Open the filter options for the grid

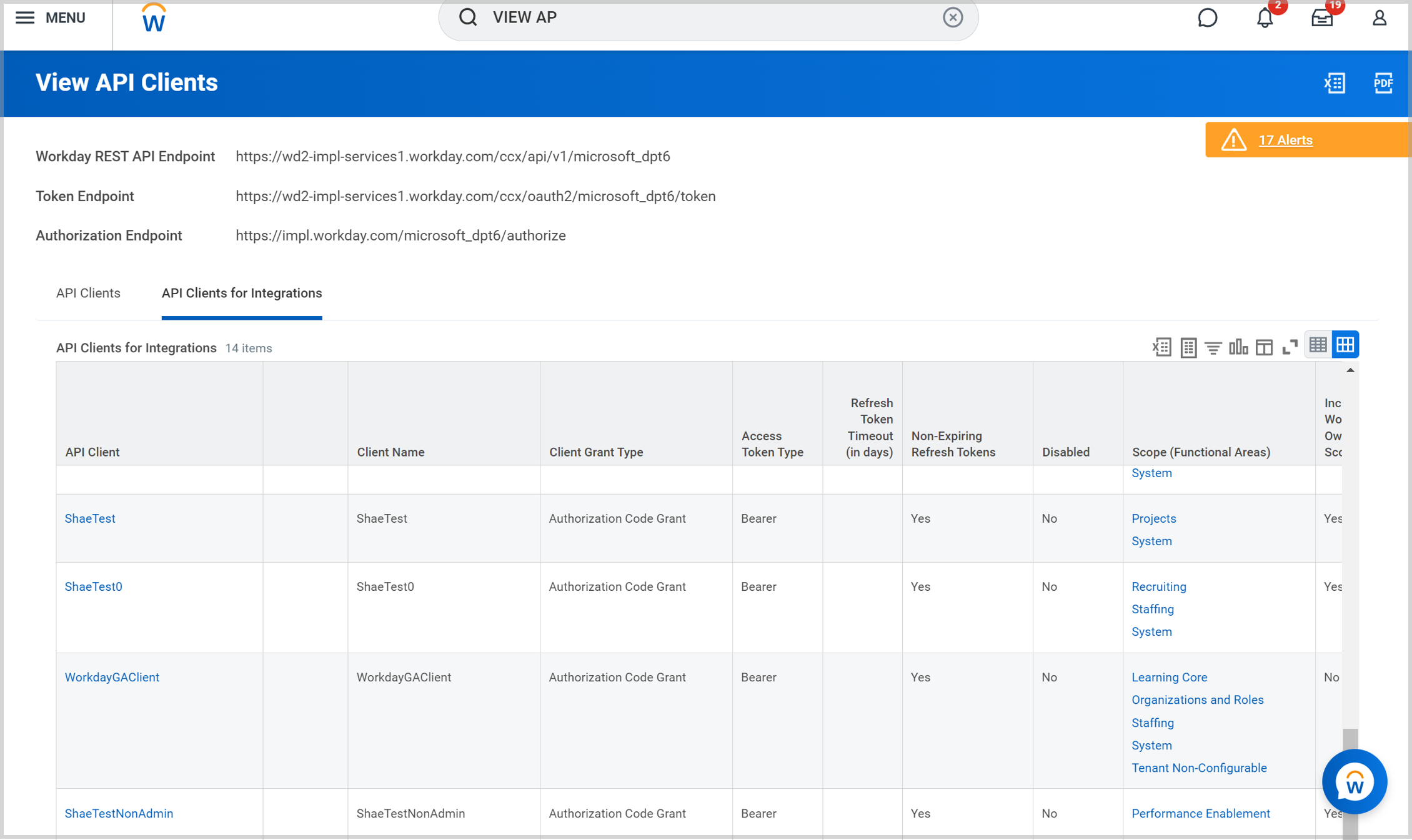1213,347
